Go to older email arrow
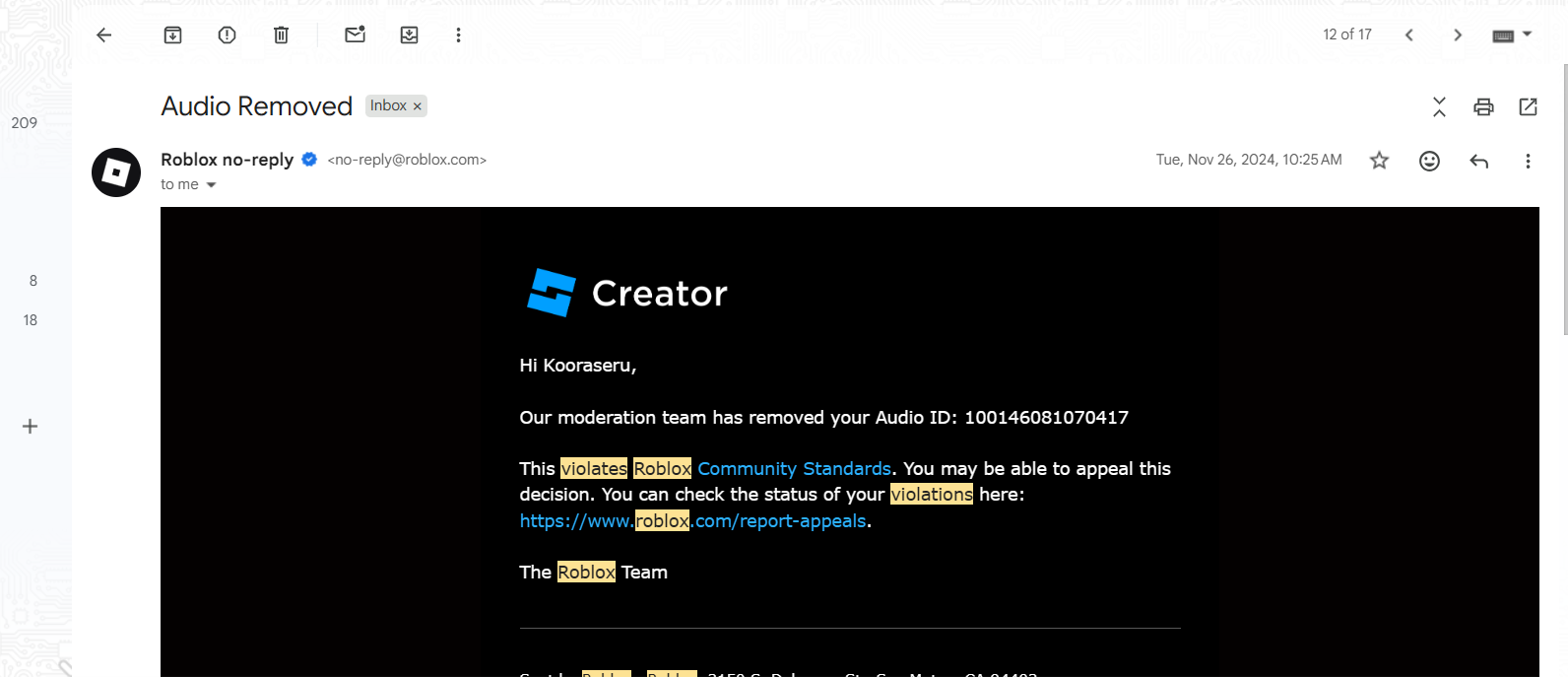The width and height of the screenshot is (1568, 677). (x=1458, y=35)
